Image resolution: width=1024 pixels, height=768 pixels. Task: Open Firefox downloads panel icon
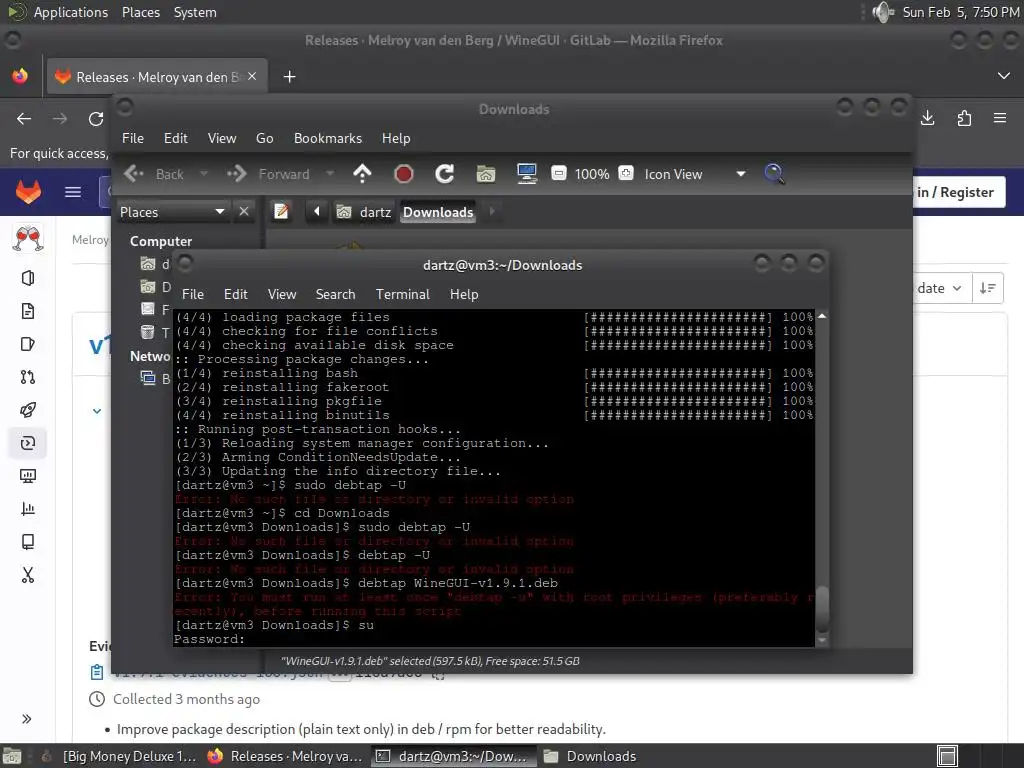tap(927, 118)
